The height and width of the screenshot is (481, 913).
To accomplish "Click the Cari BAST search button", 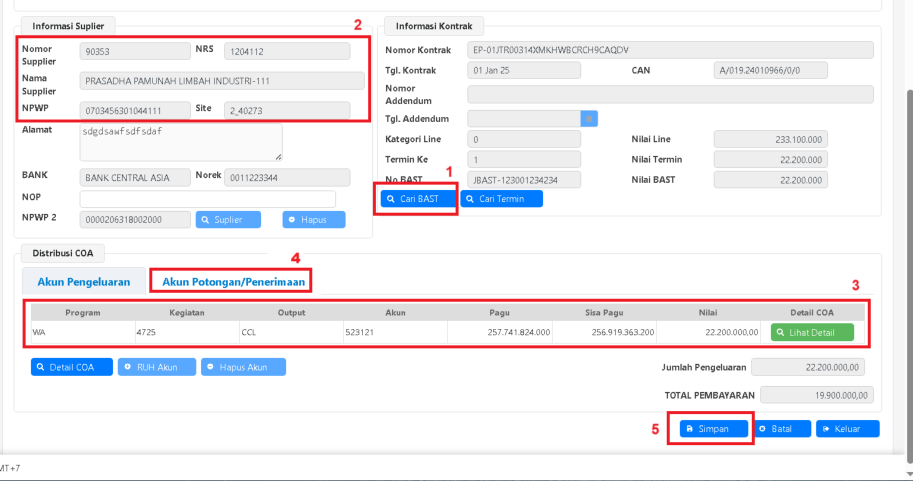I will [415, 198].
